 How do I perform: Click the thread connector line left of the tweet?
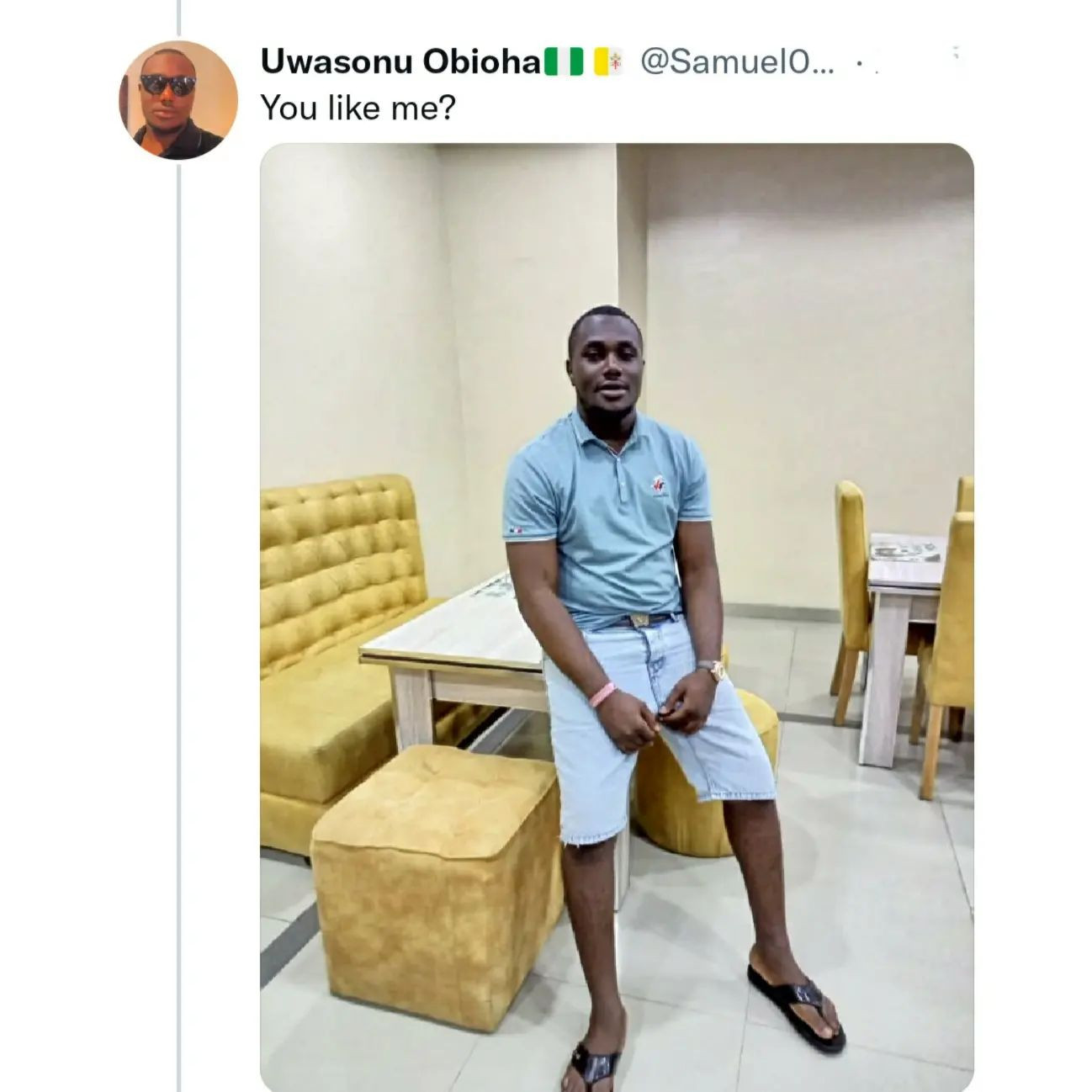tap(179, 589)
